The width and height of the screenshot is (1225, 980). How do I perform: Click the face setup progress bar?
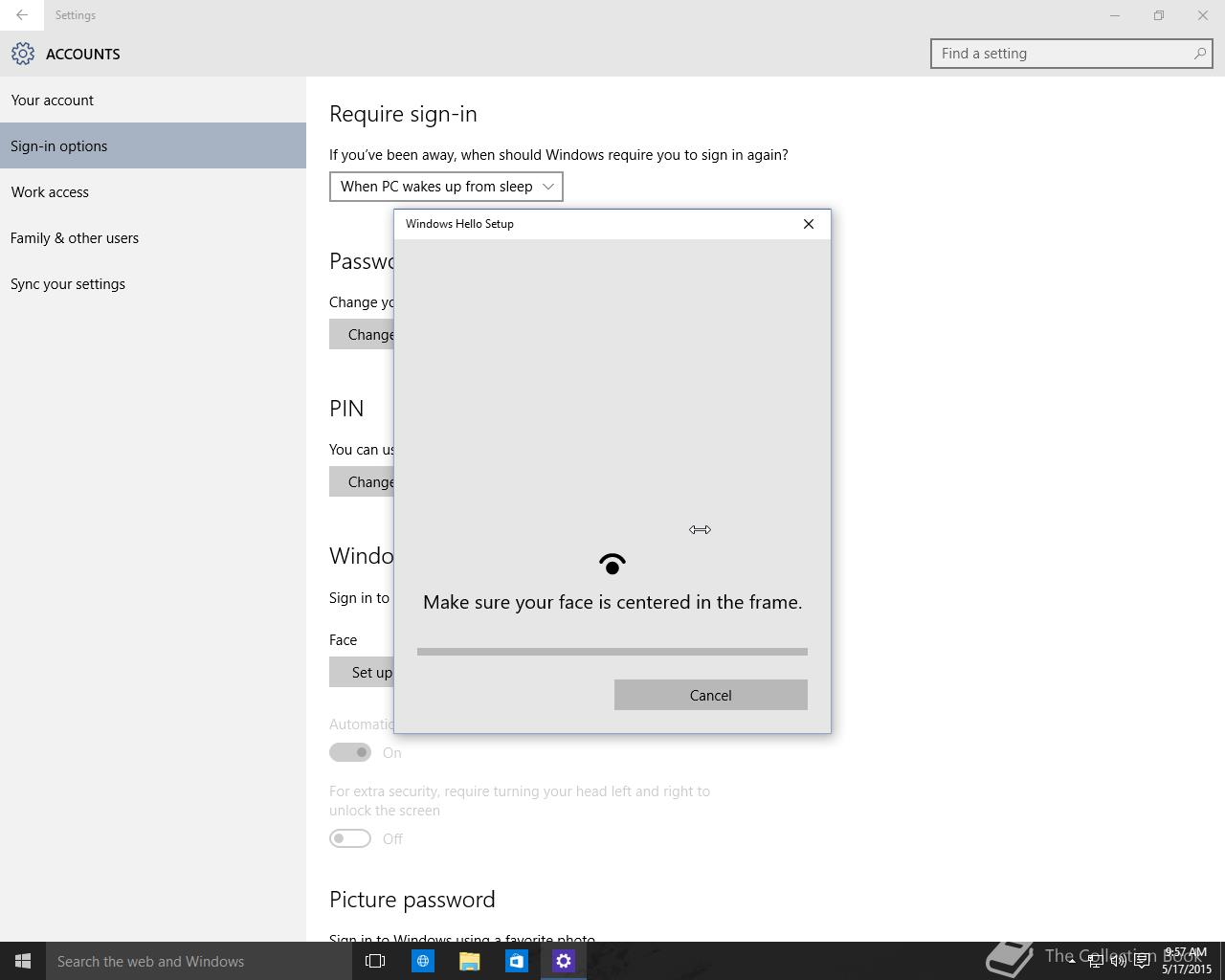tap(612, 652)
